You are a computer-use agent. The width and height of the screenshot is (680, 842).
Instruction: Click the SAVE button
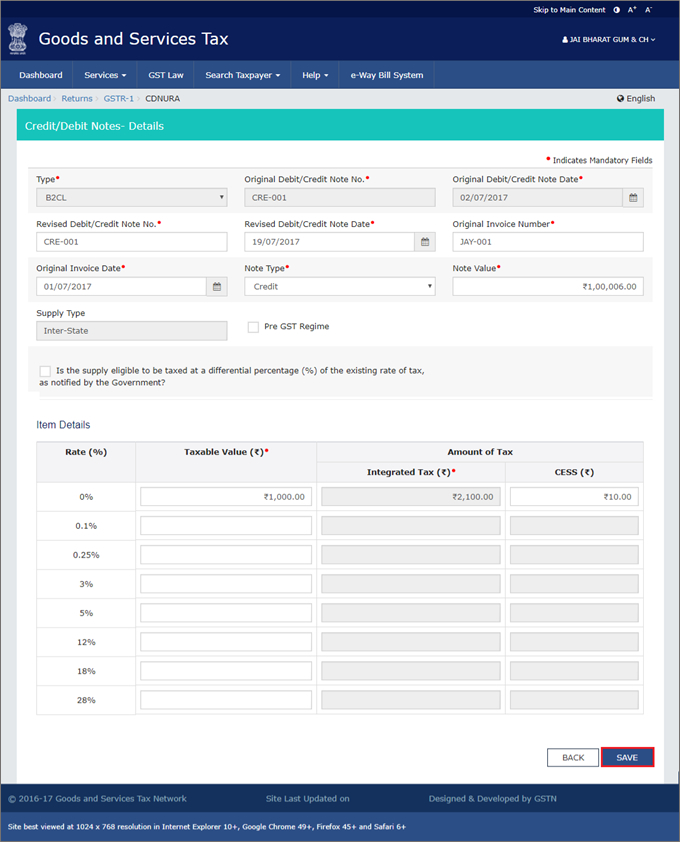coord(627,757)
